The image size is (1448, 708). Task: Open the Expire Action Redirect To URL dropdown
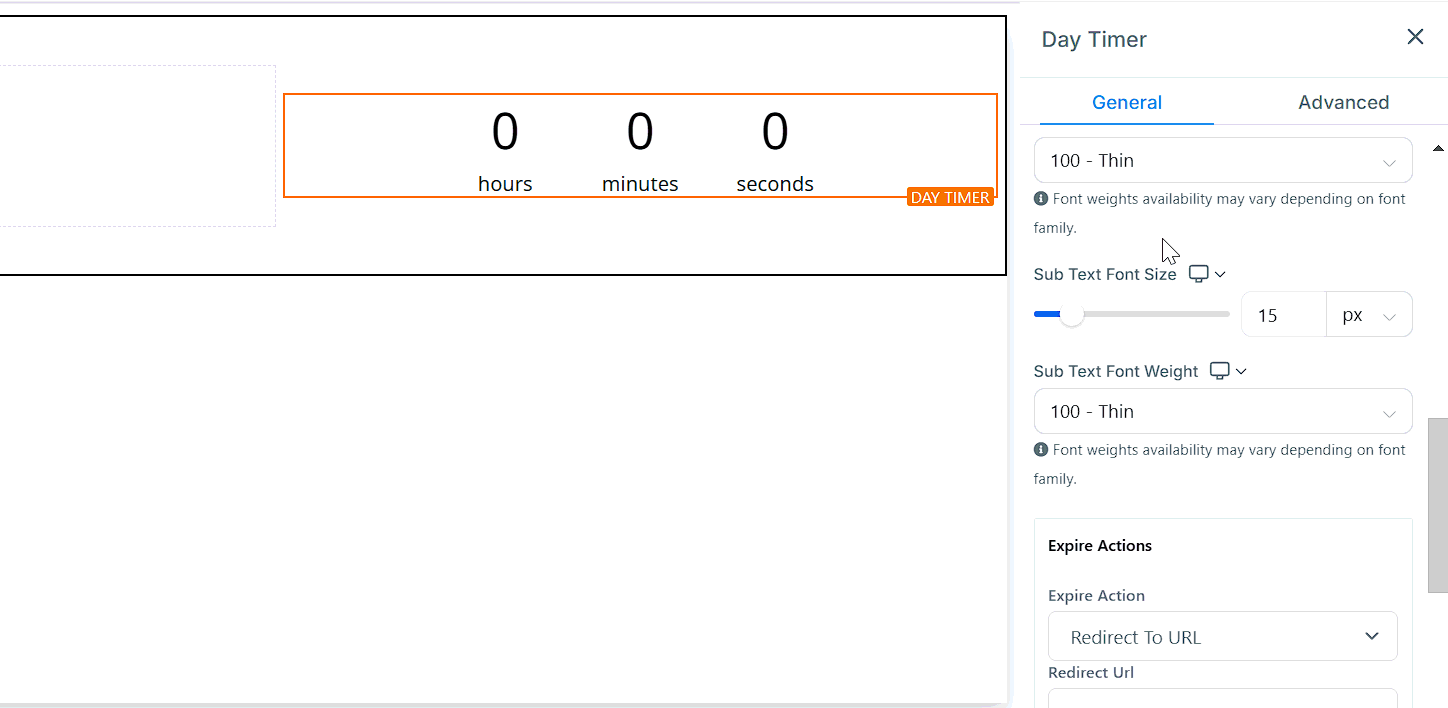point(1222,637)
